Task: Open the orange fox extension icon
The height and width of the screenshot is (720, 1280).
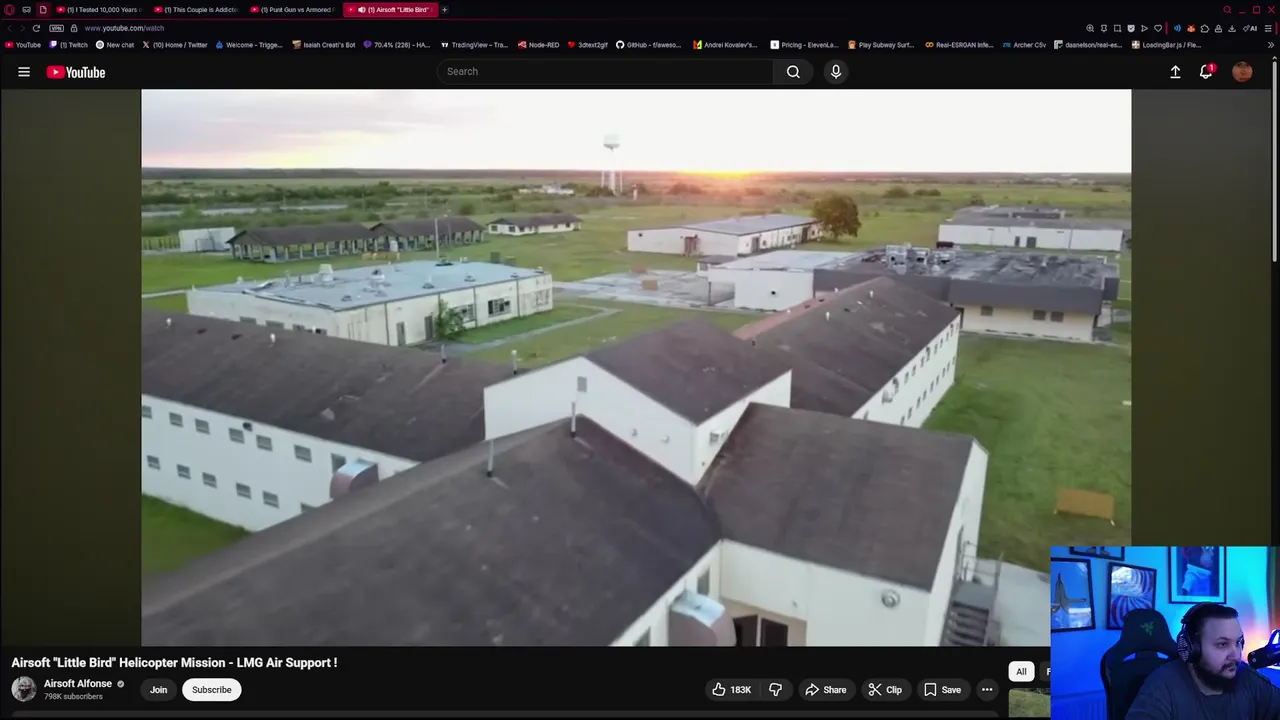Action: click(1191, 28)
